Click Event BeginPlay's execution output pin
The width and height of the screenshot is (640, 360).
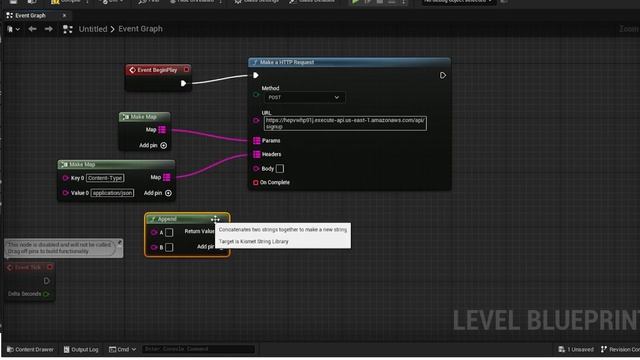click(183, 83)
